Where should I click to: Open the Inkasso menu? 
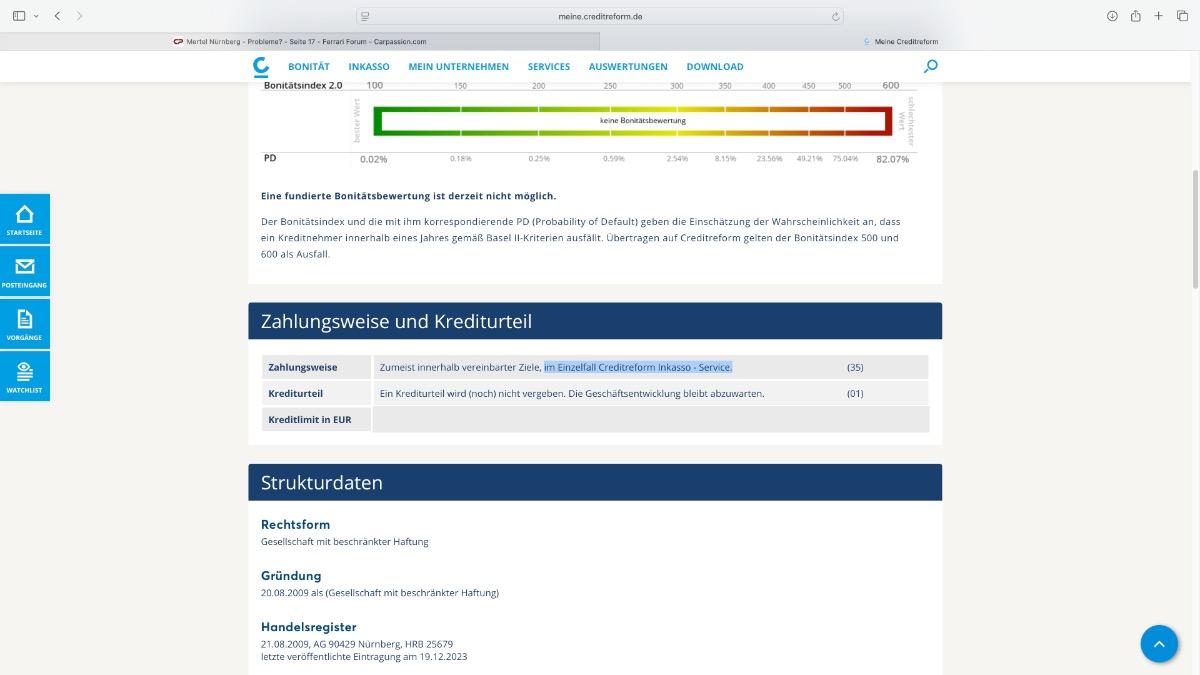click(369, 66)
